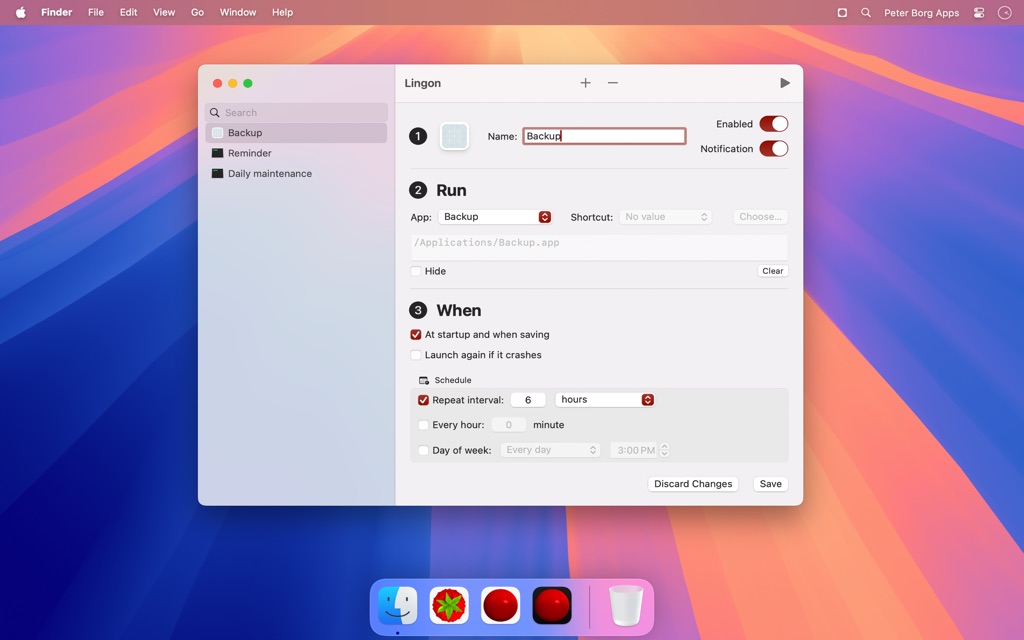
Task: Disable the Enabled toggle
Action: [773, 123]
